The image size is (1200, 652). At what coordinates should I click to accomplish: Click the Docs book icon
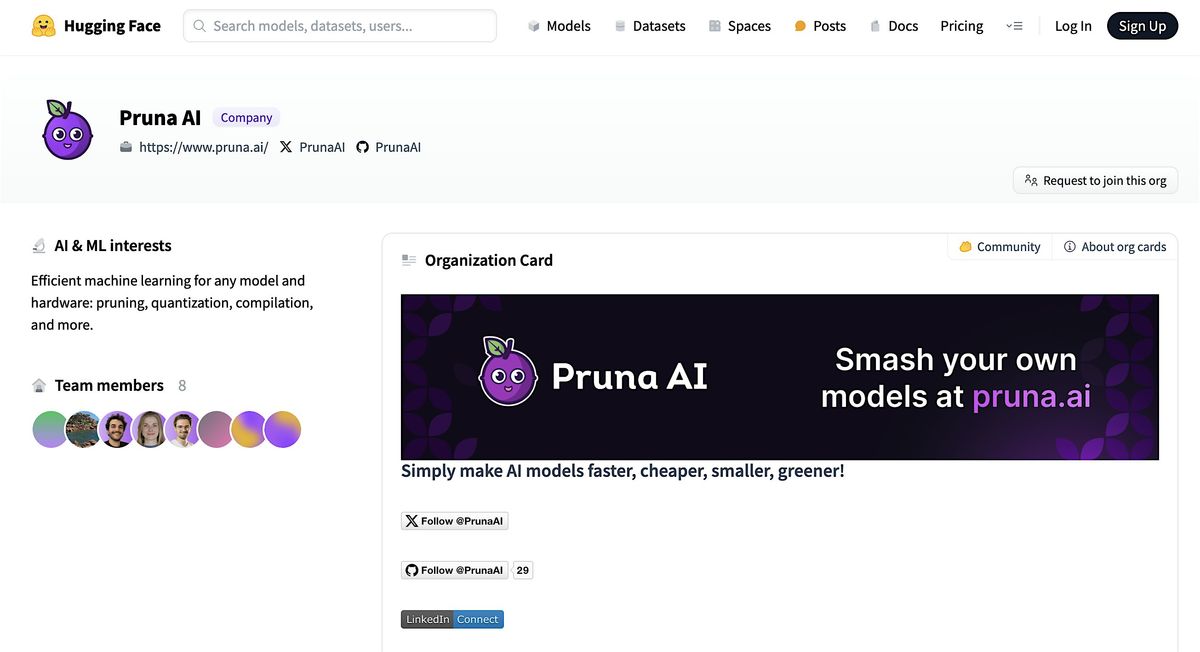click(874, 25)
